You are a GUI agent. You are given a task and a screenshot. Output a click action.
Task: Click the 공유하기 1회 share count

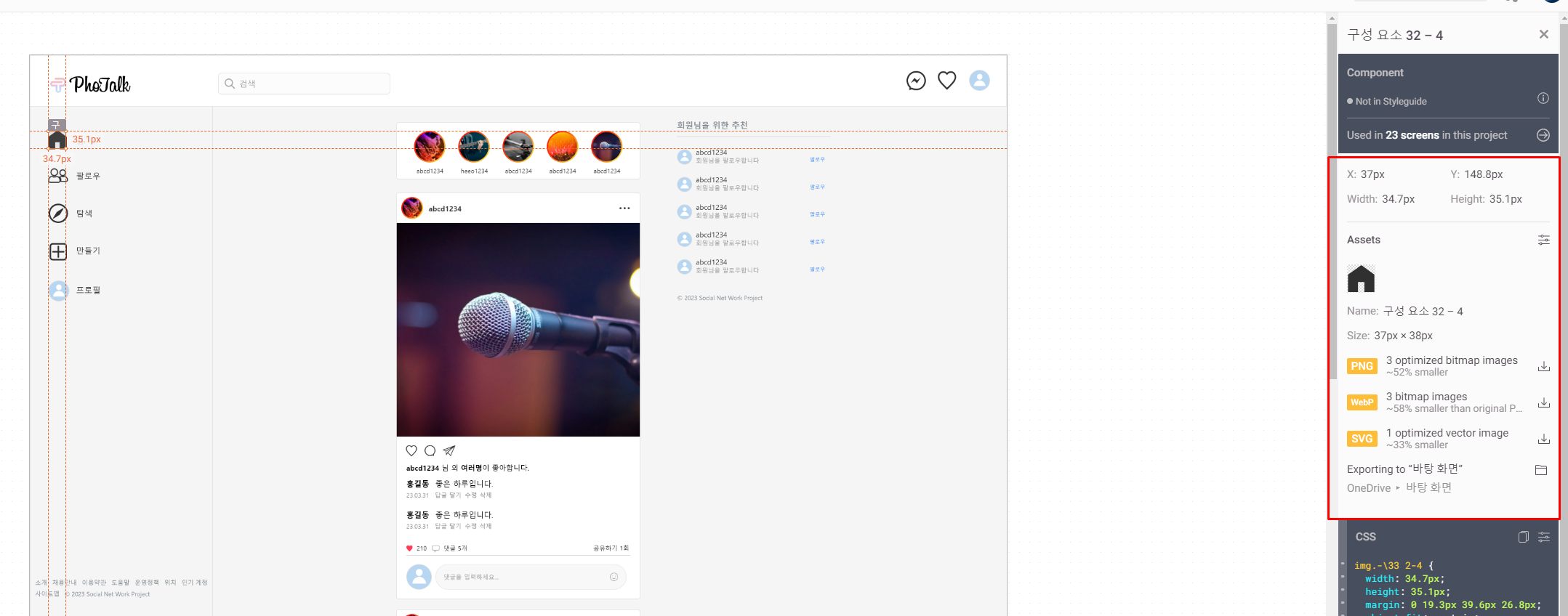611,548
